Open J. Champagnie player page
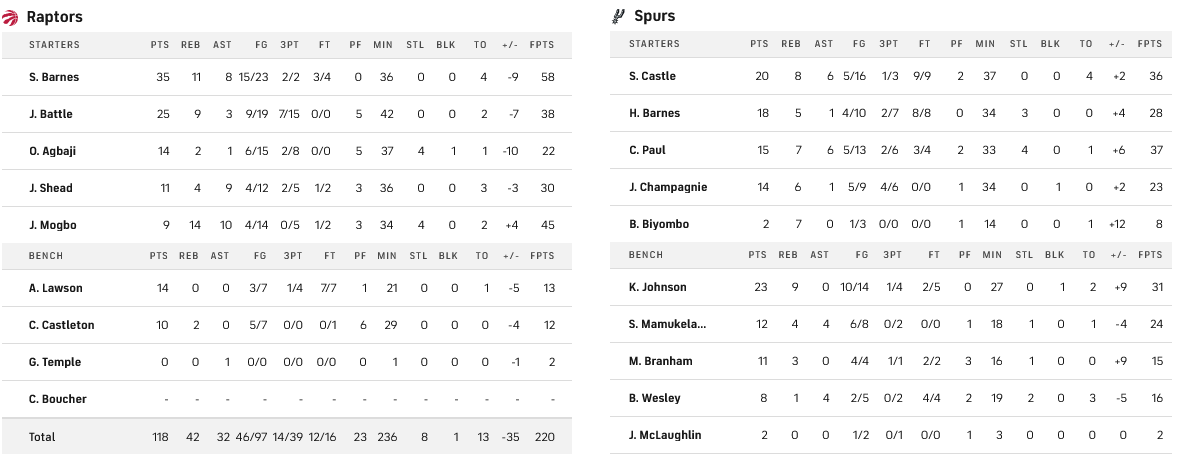The image size is (1183, 454). 666,187
